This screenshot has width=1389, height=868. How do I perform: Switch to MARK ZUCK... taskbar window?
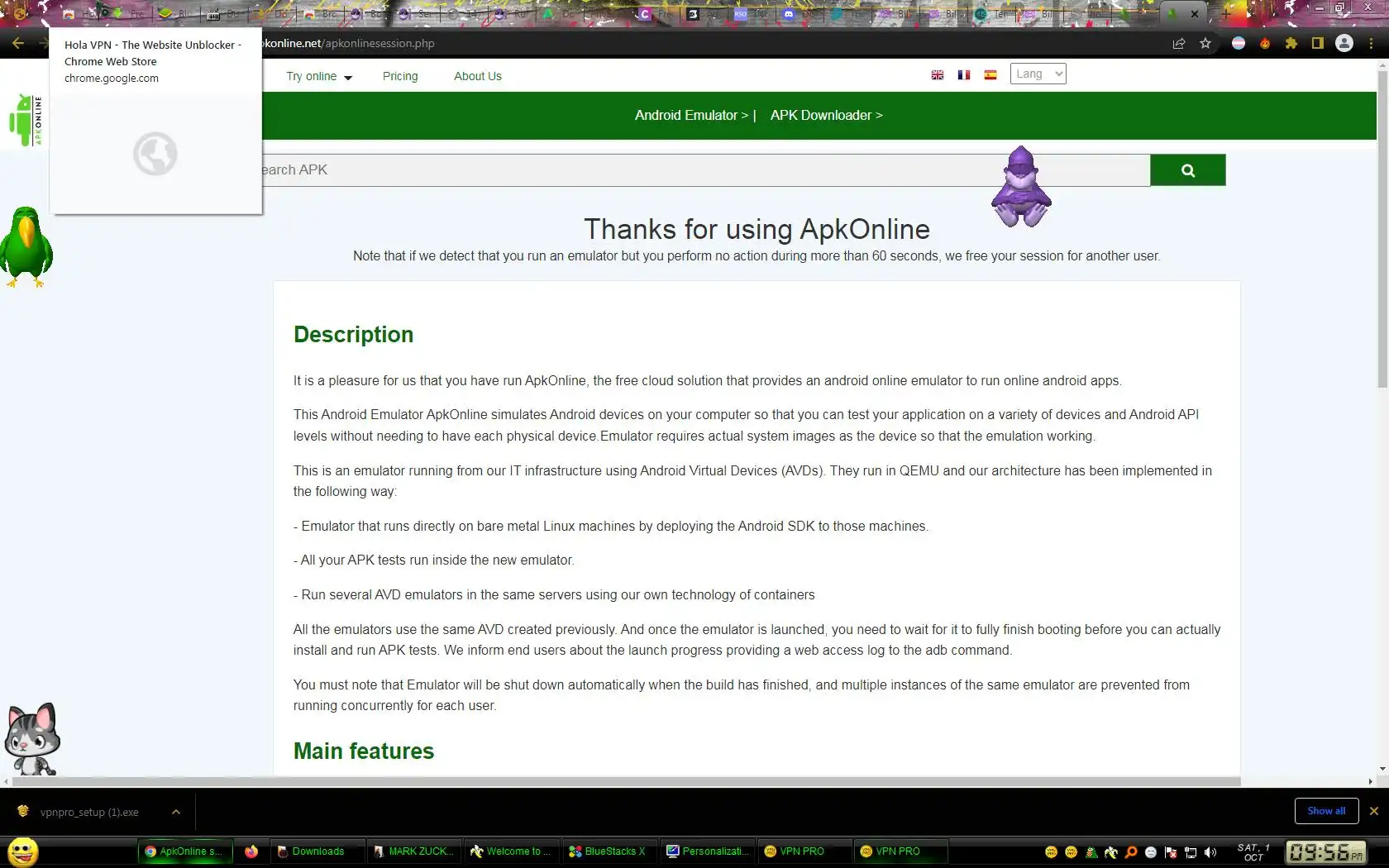point(413,851)
